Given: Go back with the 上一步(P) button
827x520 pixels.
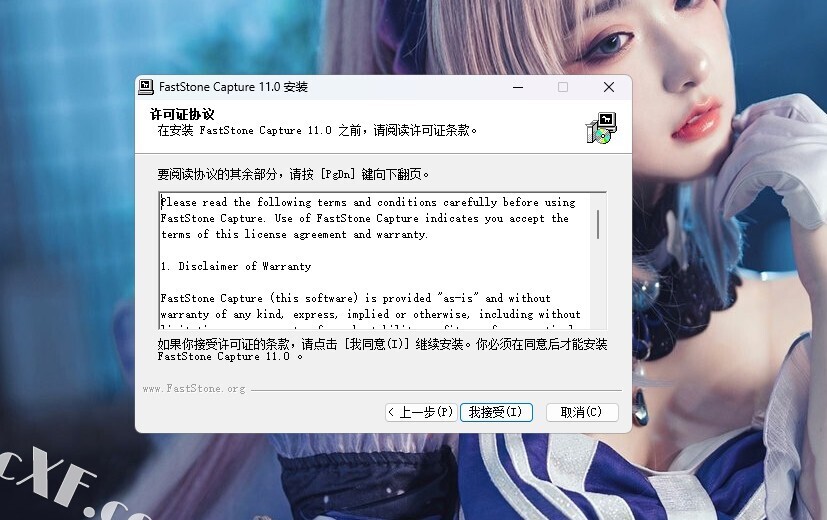Looking at the screenshot, I should 421,412.
